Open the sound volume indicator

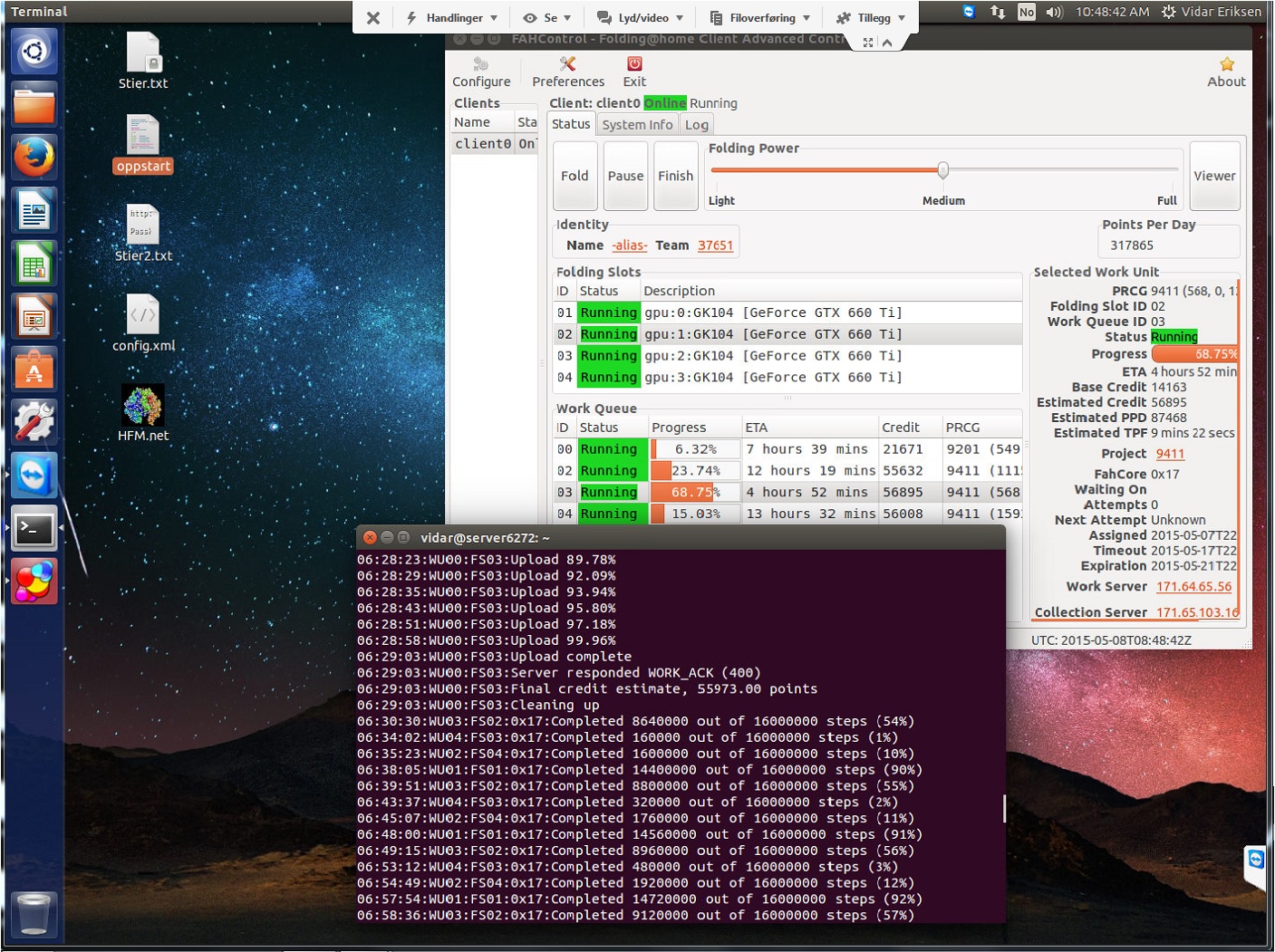point(1054,12)
